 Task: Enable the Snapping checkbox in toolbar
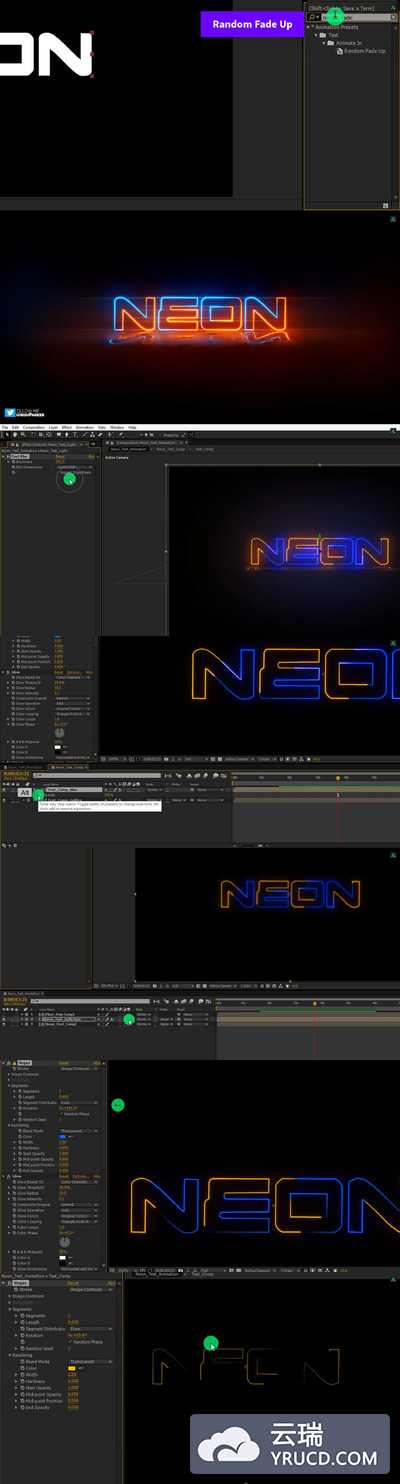(161, 434)
